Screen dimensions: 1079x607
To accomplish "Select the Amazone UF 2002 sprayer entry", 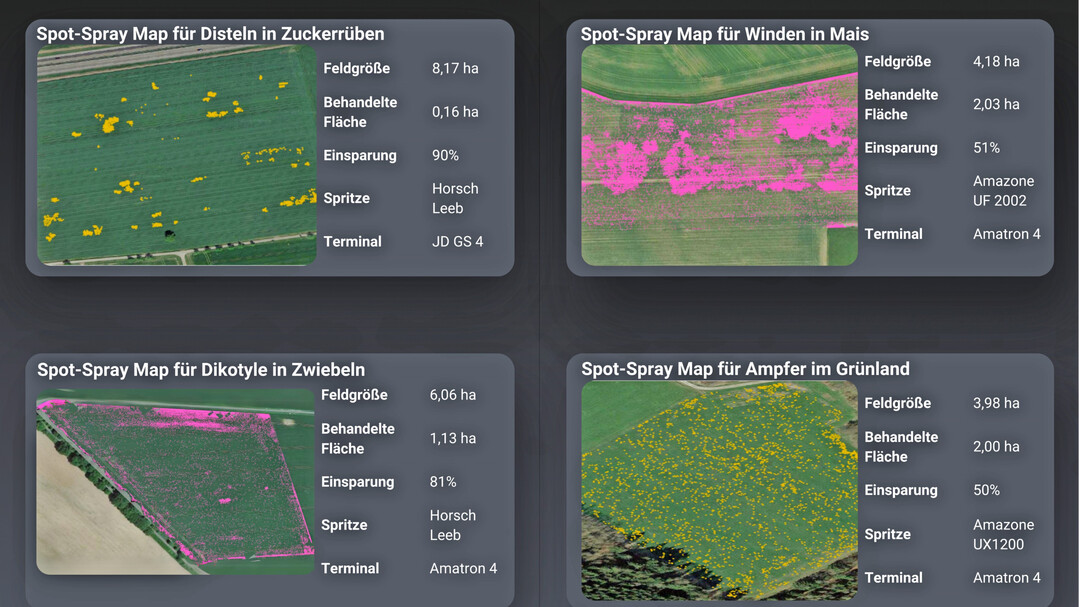I will pyautogui.click(x=1004, y=190).
